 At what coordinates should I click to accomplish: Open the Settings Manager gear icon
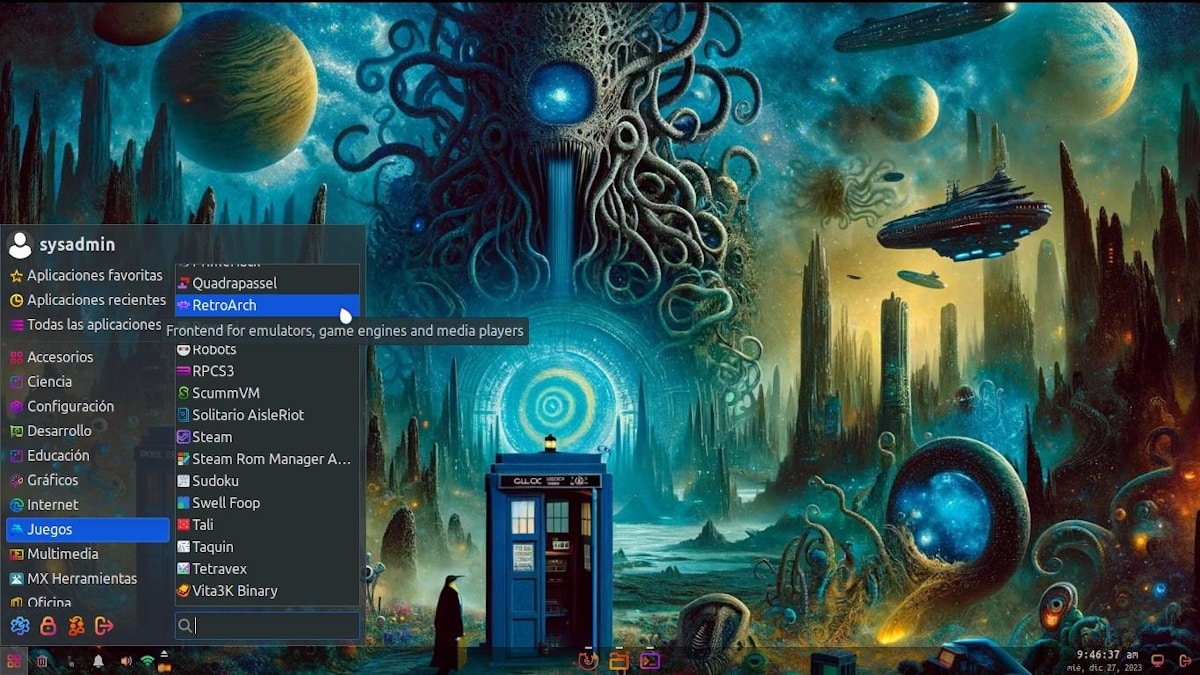18,625
